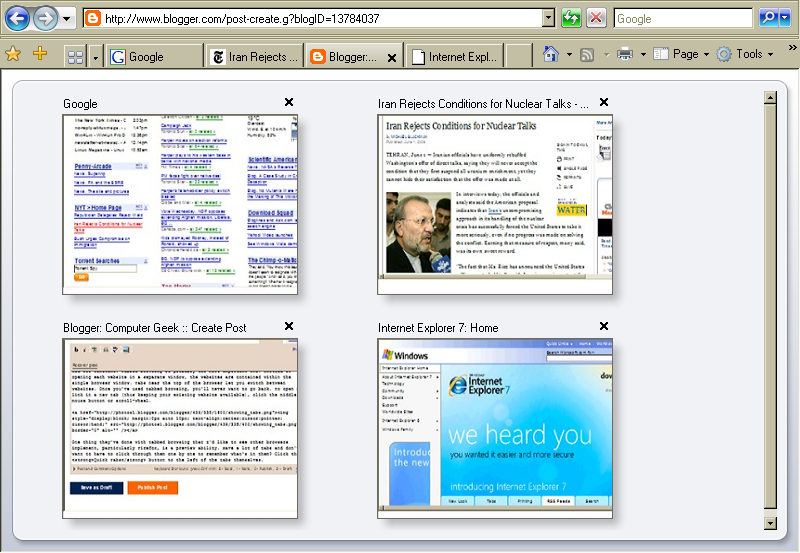Image resolution: width=800 pixels, height=553 pixels.
Task: Click the Search magnifier button
Action: (768, 18)
